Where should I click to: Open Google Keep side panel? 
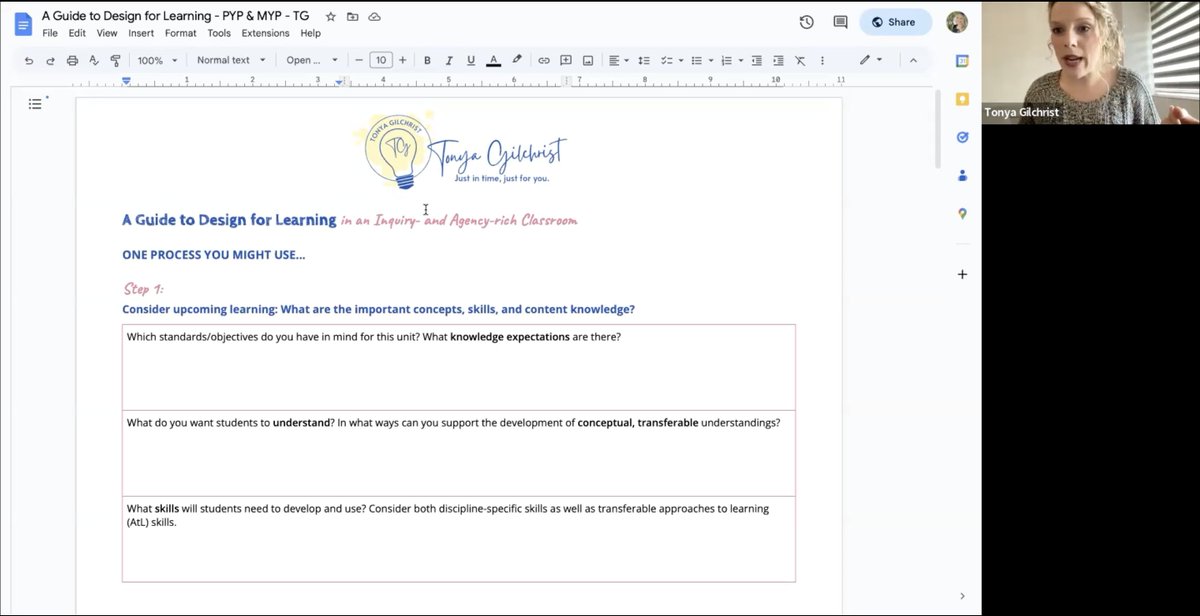pos(962,99)
